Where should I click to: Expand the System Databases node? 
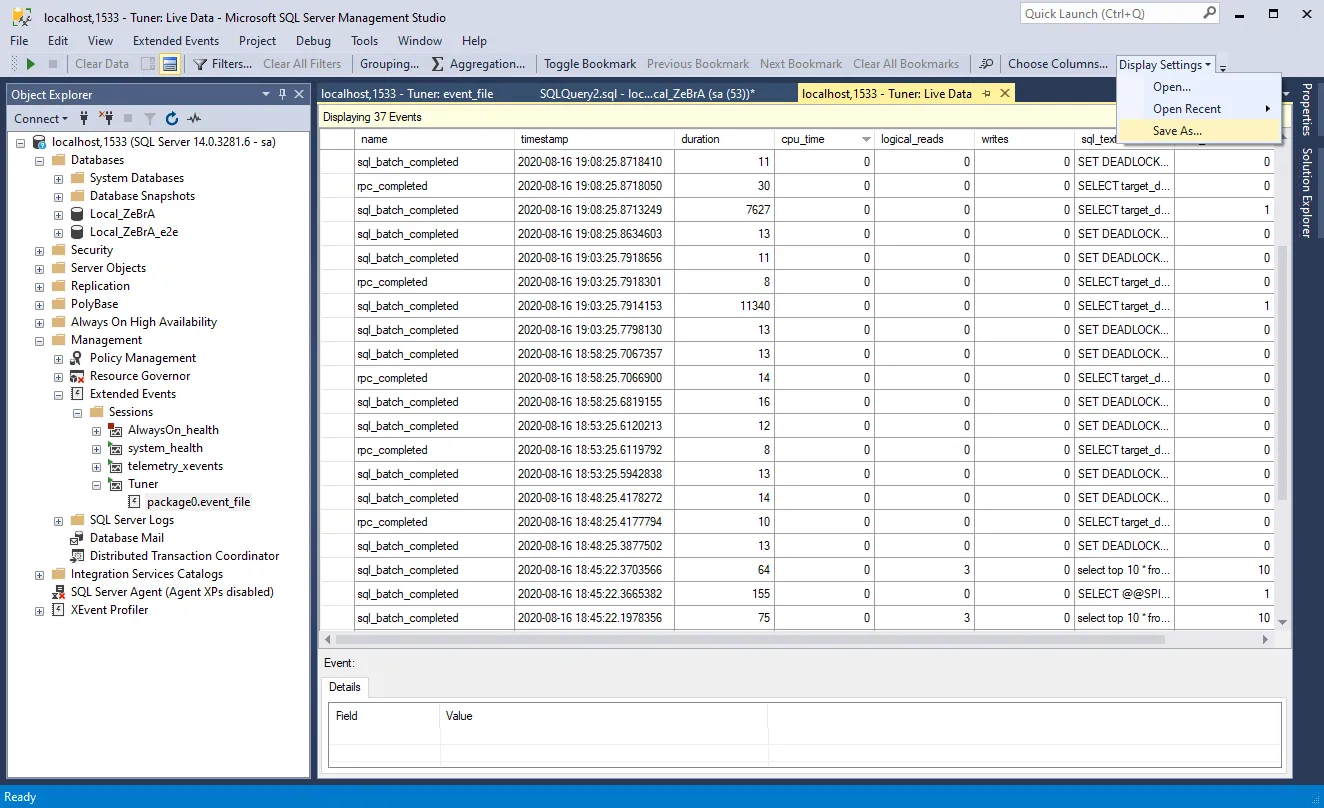pos(59,178)
